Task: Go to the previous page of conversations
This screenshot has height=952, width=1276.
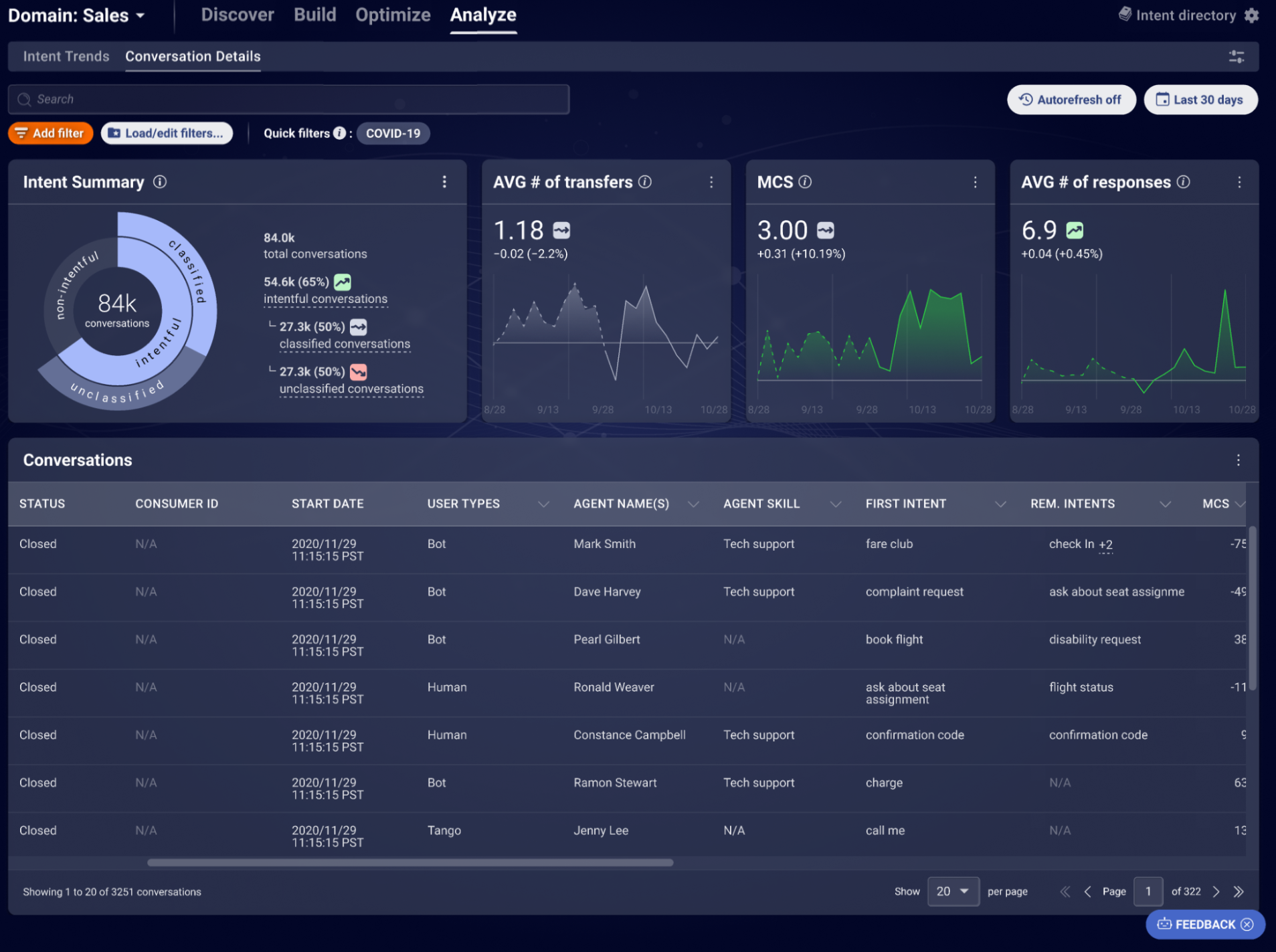Action: 1087,892
